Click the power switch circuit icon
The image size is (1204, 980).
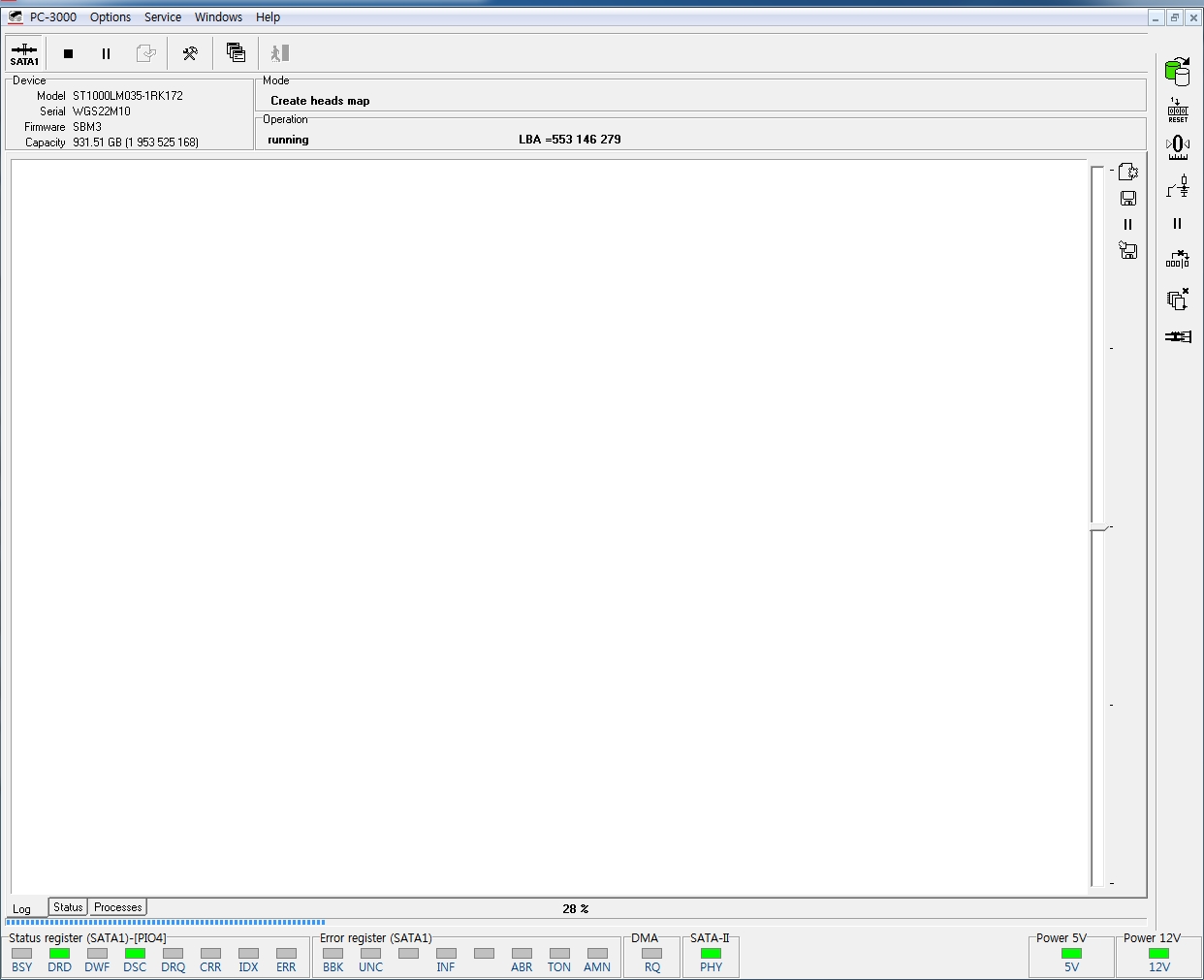point(1178,185)
